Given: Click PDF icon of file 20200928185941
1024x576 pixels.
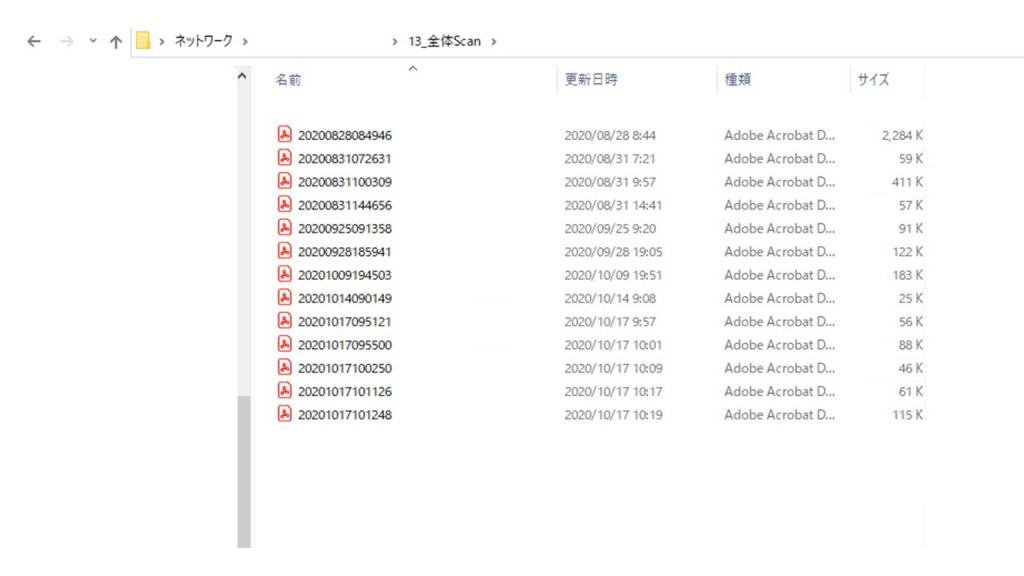Looking at the screenshot, I should [284, 252].
